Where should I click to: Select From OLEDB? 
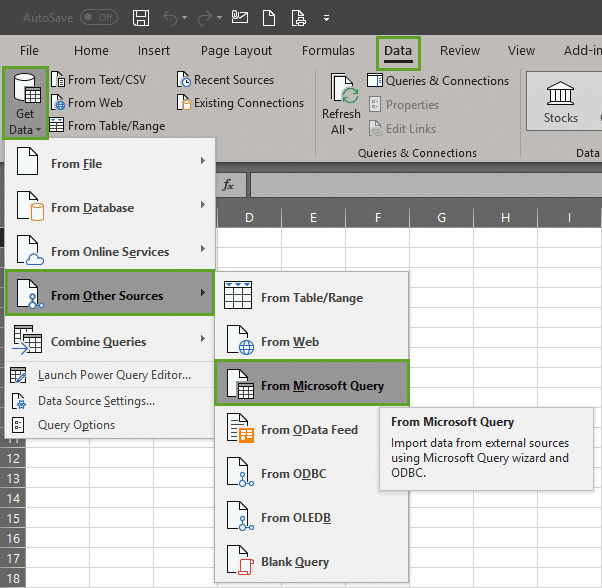(x=312, y=517)
